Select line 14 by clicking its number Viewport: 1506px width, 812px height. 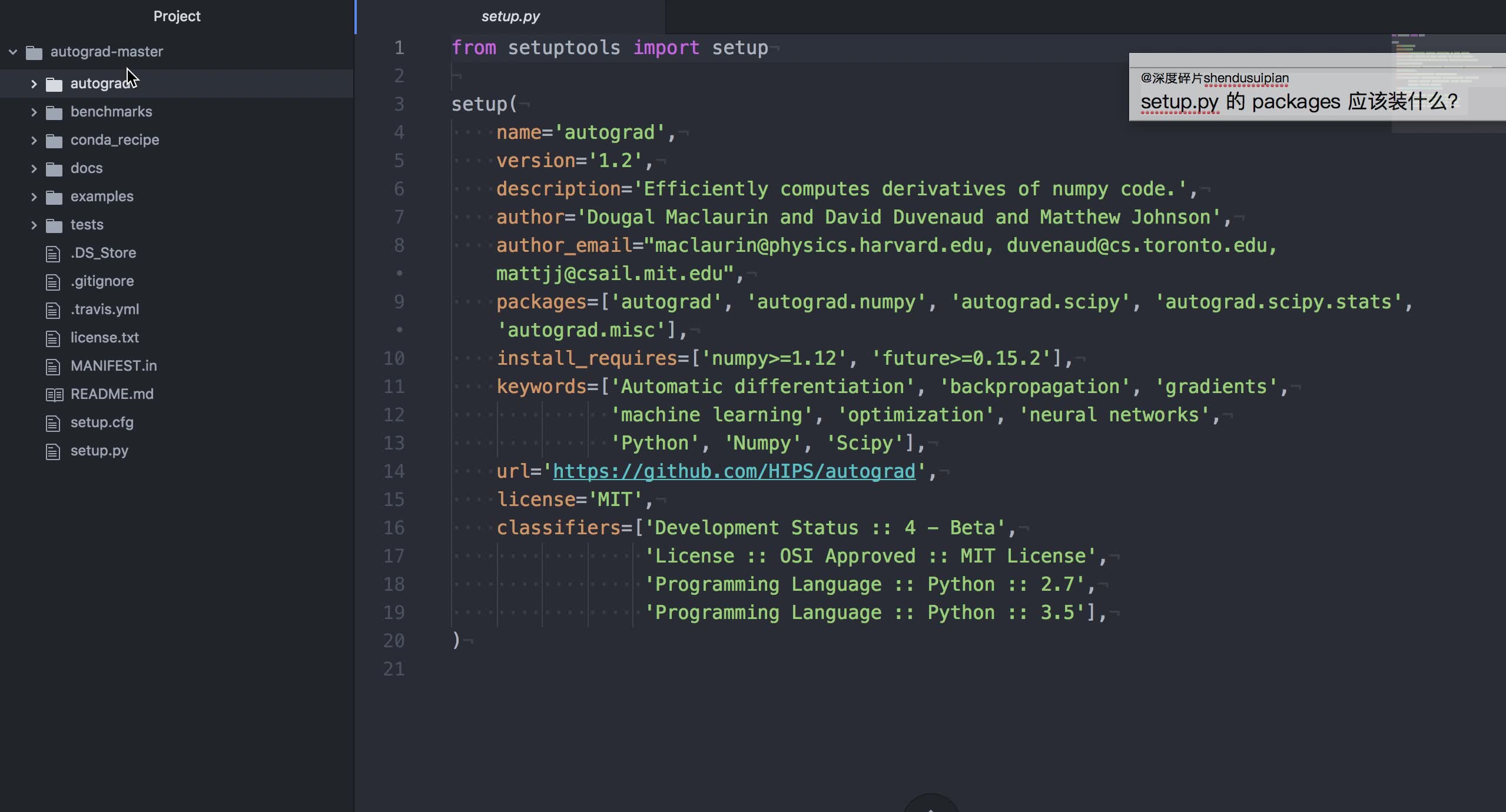[395, 471]
